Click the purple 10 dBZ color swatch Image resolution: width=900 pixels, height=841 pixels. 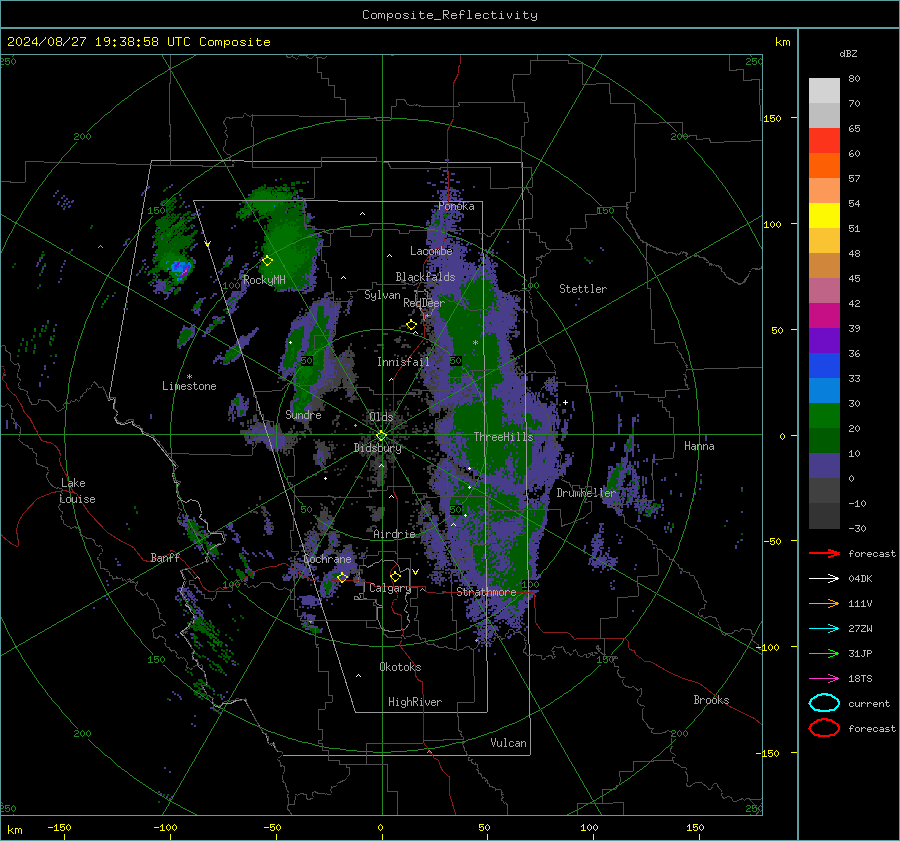click(824, 466)
